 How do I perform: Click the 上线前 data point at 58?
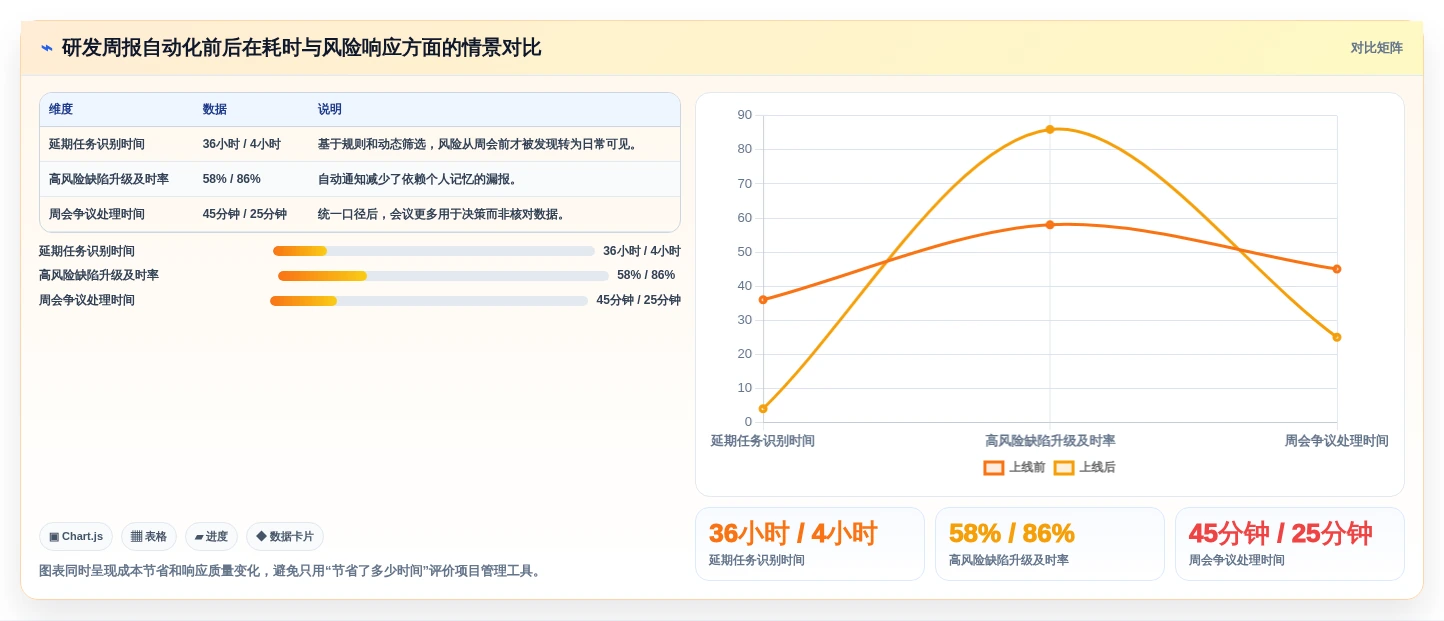(1050, 225)
